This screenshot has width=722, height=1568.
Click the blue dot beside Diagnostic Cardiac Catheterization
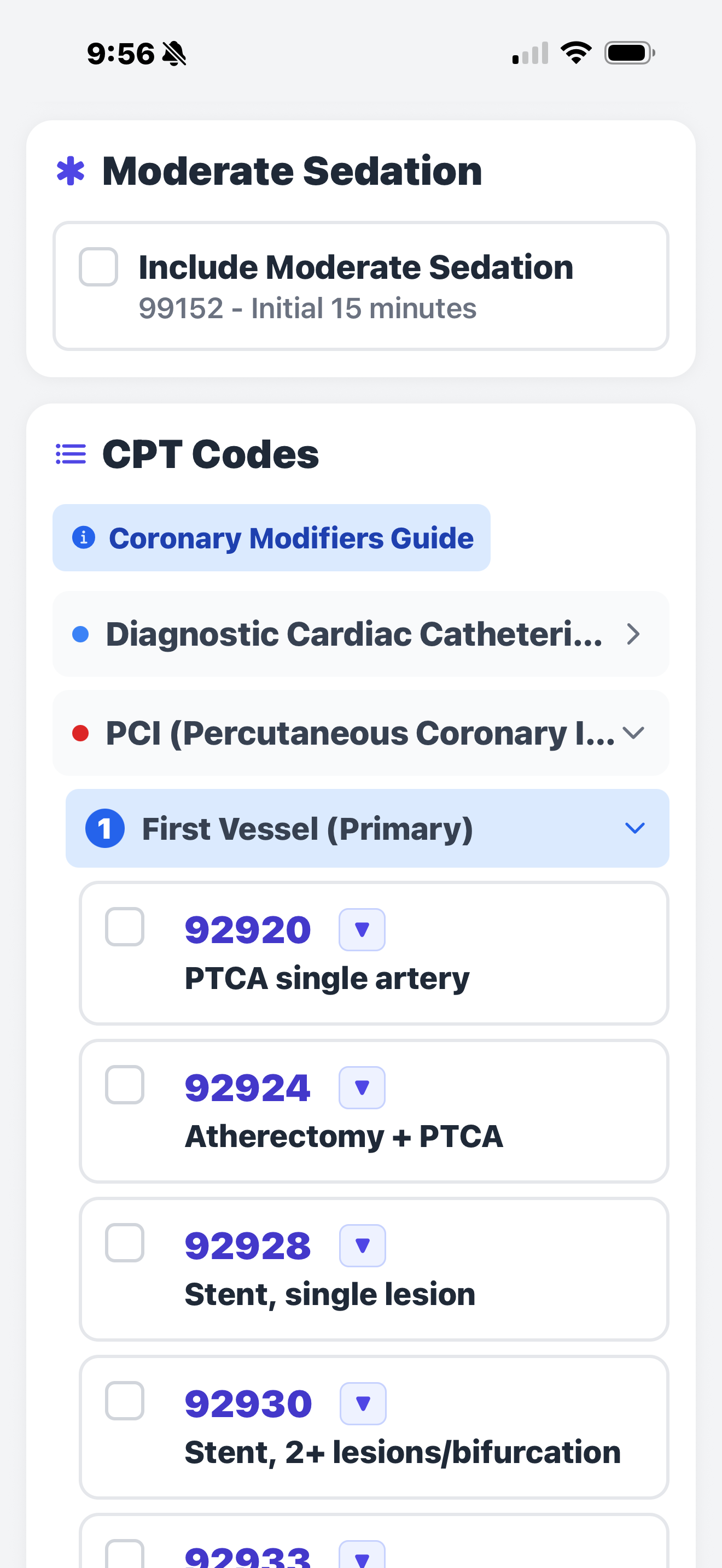pos(82,634)
